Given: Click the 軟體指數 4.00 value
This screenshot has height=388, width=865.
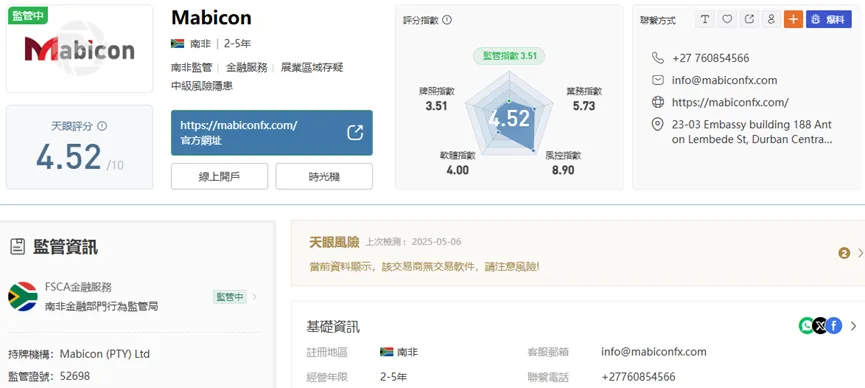Looking at the screenshot, I should (457, 170).
